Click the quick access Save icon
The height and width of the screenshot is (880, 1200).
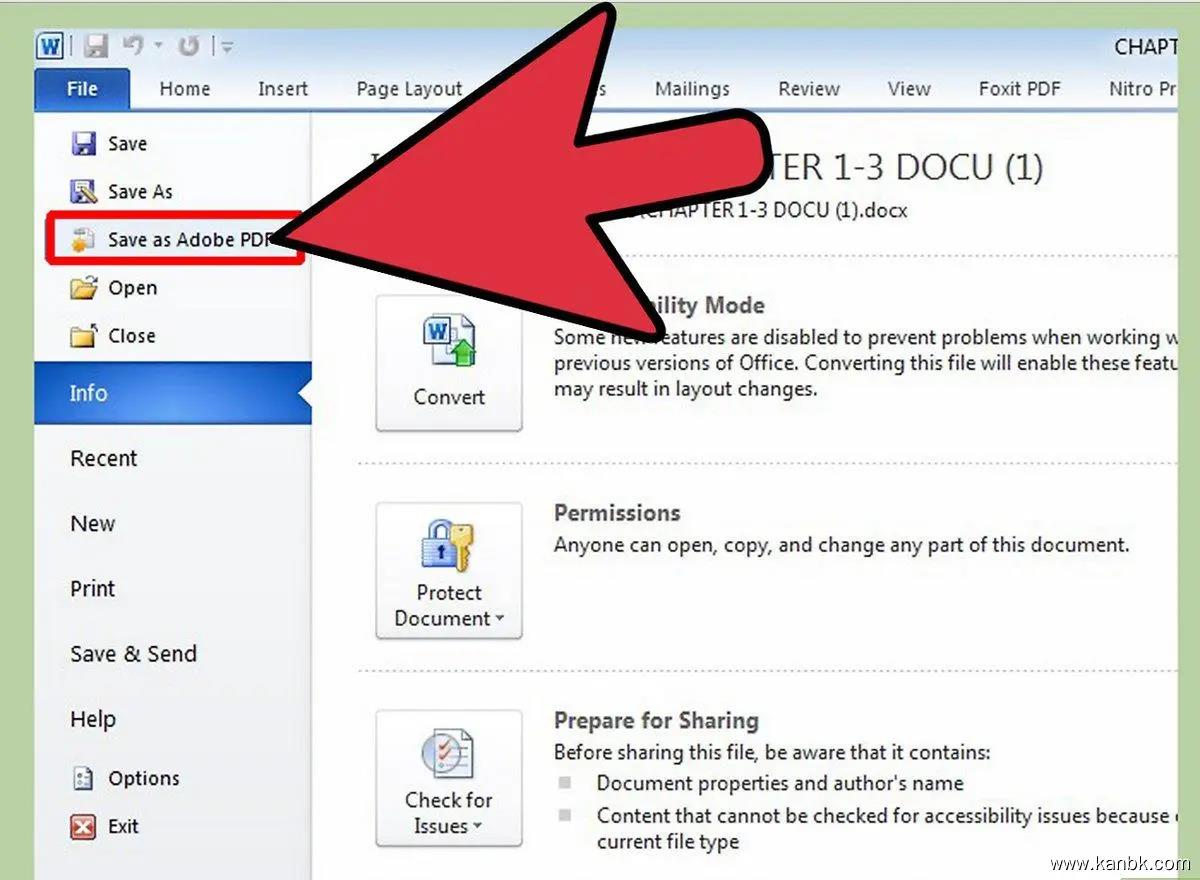95,46
